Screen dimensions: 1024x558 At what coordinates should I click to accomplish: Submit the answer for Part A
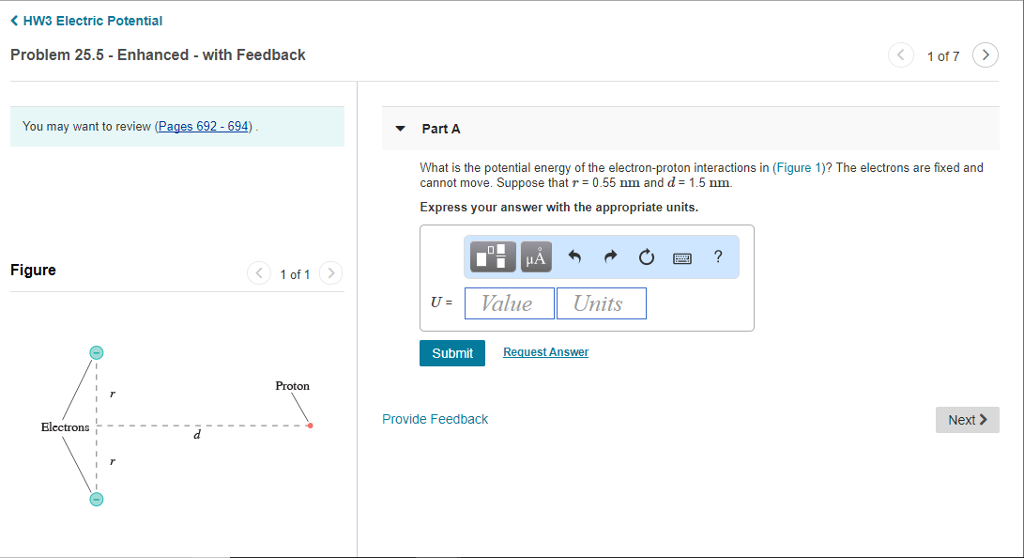point(452,353)
